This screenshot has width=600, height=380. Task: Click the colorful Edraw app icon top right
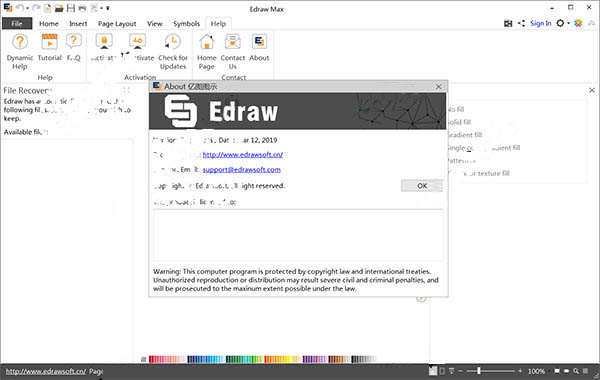[578, 23]
